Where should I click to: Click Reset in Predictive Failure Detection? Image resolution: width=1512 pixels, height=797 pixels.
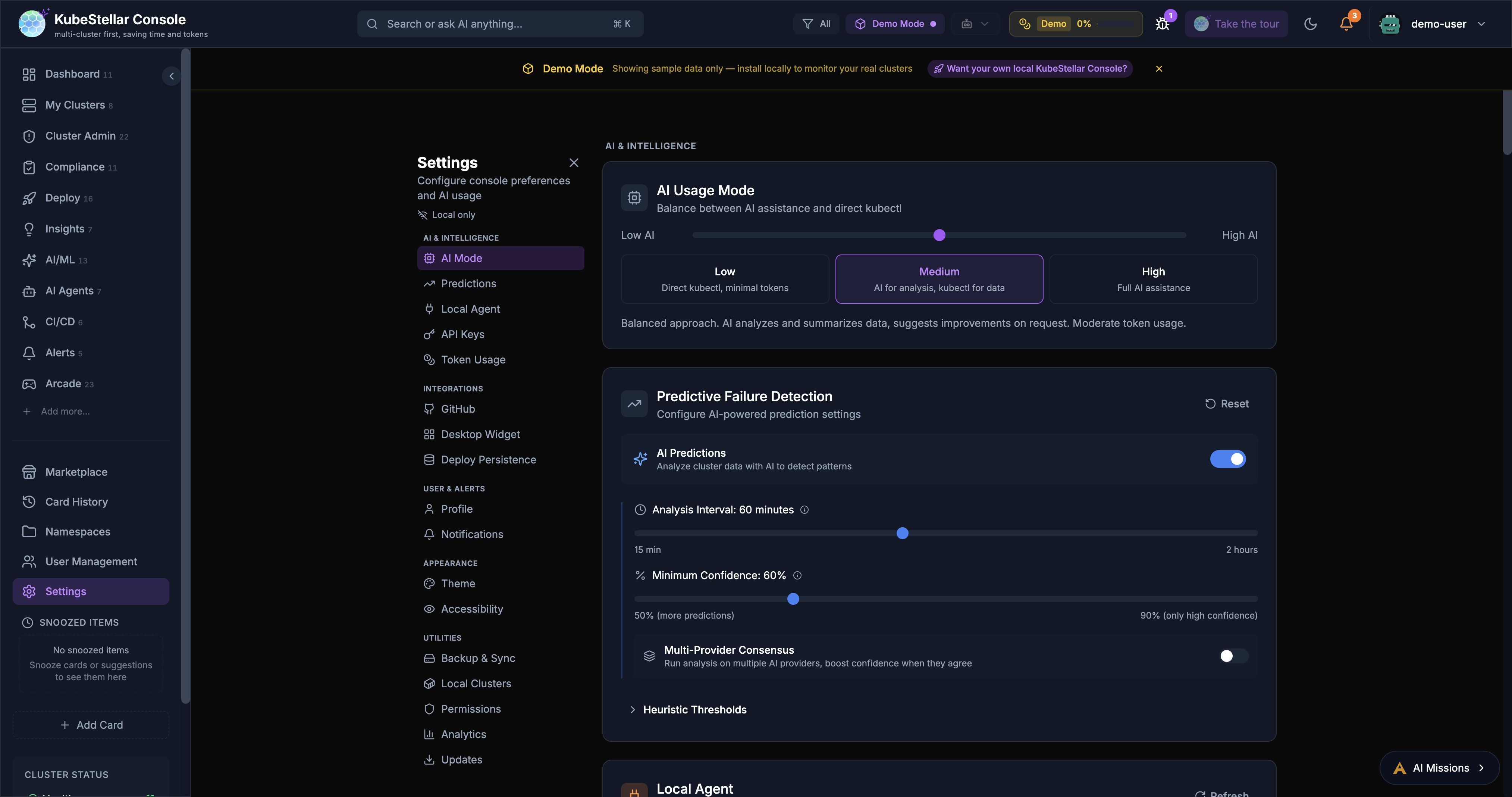pos(1227,403)
